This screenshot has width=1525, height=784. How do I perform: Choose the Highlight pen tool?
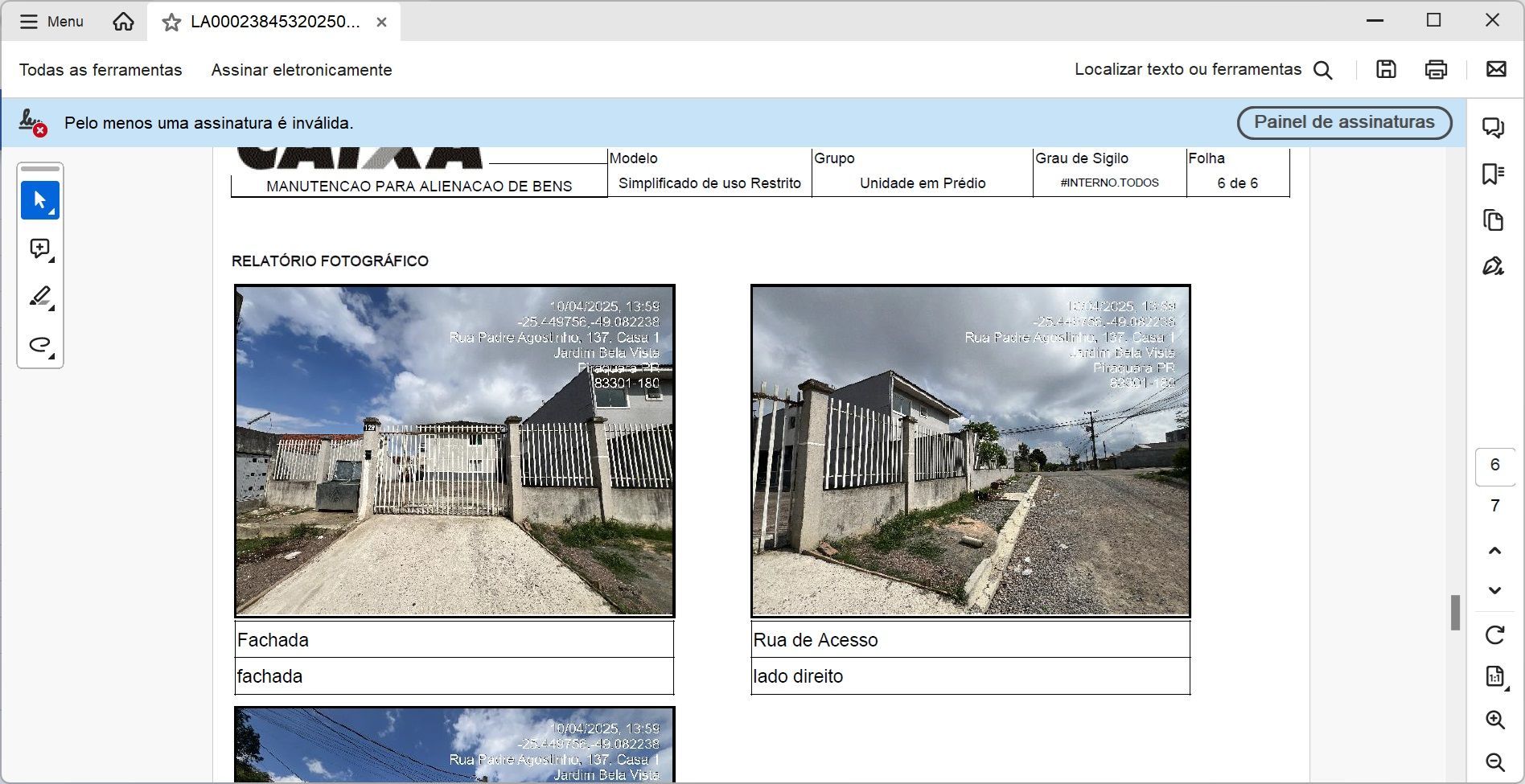pos(40,298)
